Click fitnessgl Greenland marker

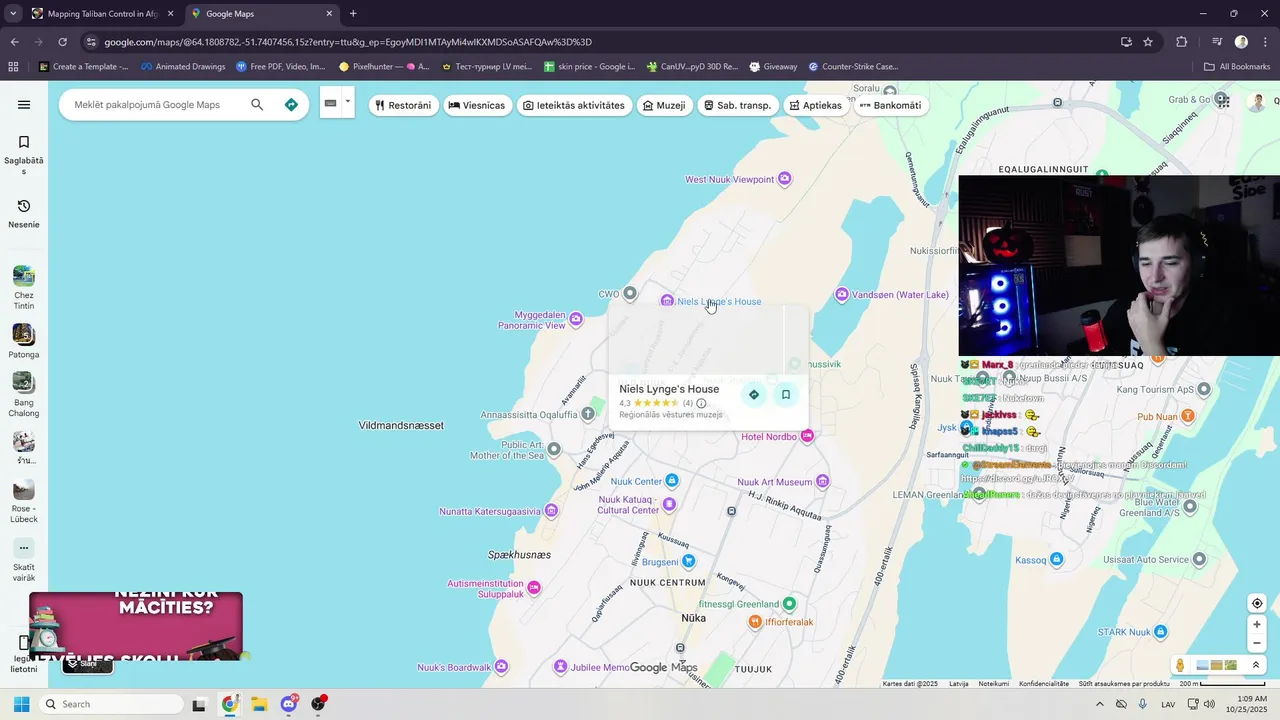pyautogui.click(x=789, y=604)
